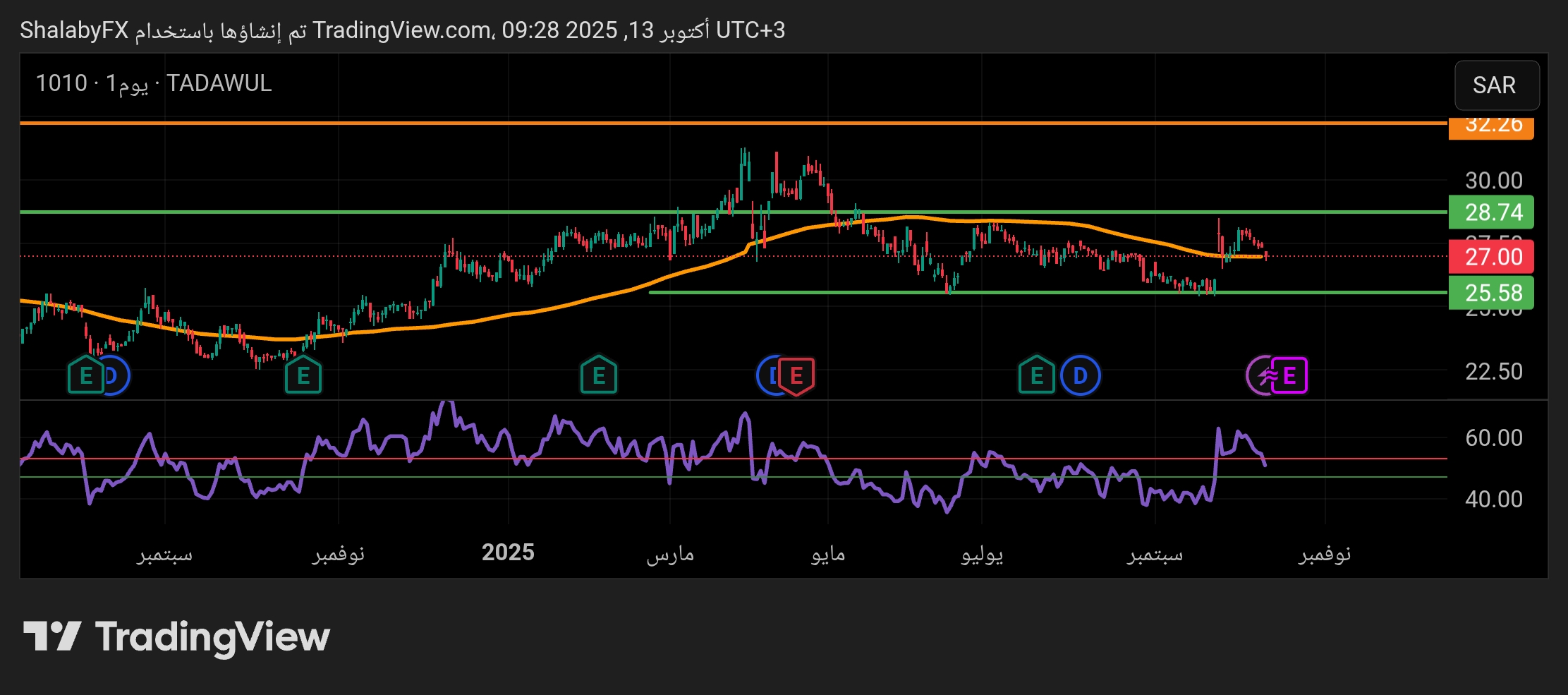Click the blue dividend D marker near July
This screenshot has height=695, width=1568.
[x=1080, y=375]
